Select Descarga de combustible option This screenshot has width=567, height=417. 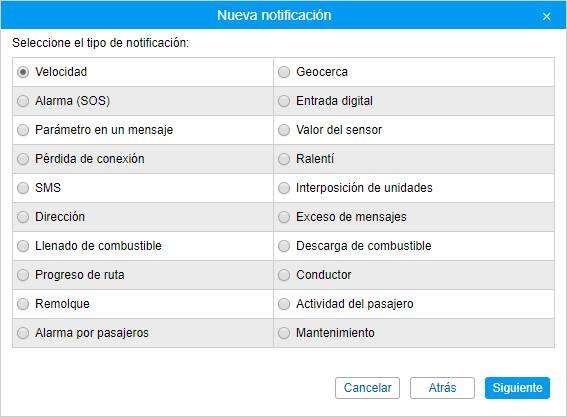[284, 246]
